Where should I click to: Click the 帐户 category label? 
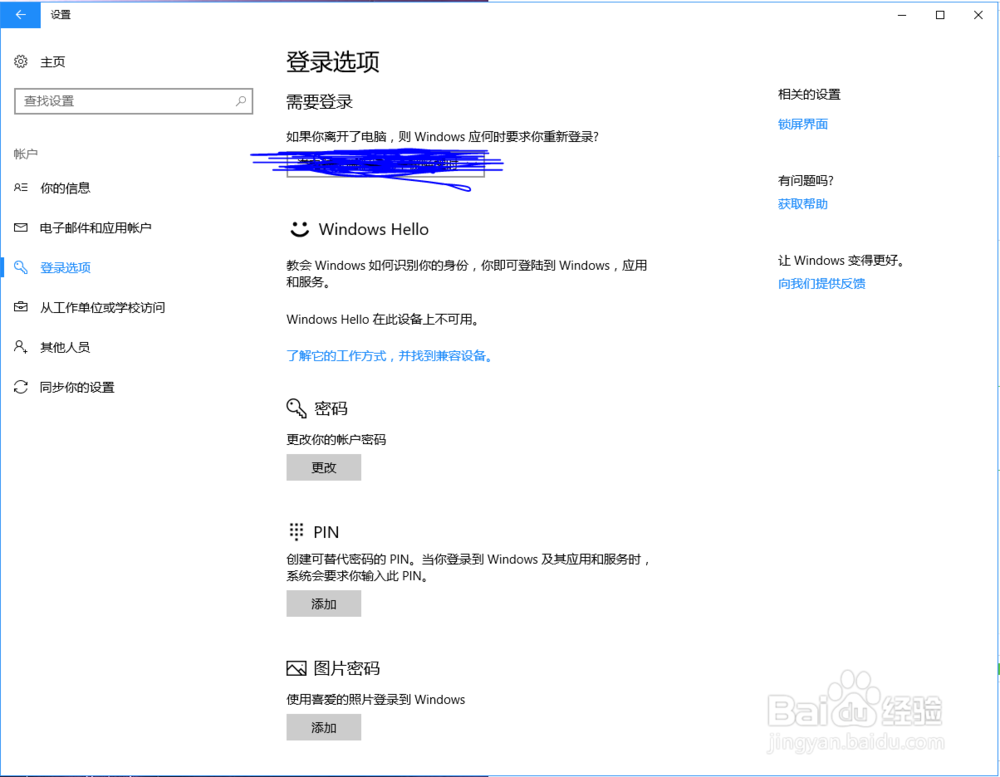pyautogui.click(x=26, y=154)
